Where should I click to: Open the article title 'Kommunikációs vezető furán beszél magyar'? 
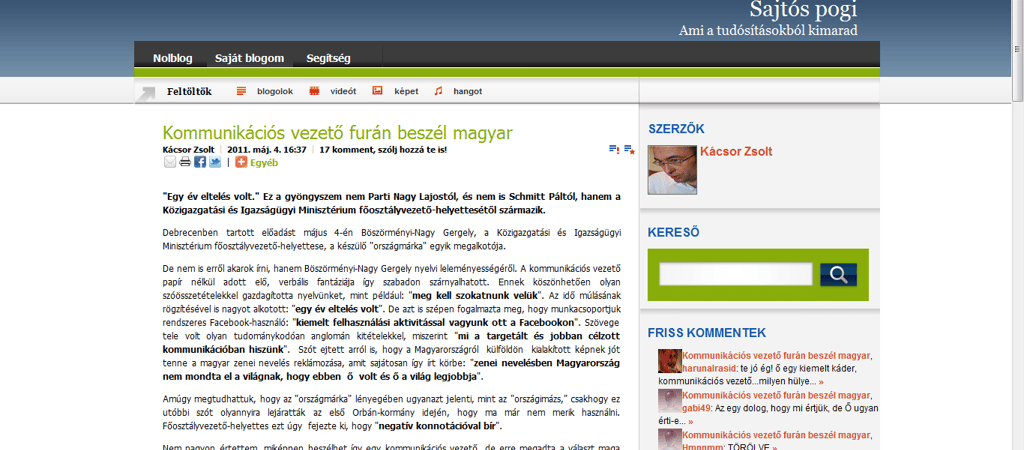point(337,133)
